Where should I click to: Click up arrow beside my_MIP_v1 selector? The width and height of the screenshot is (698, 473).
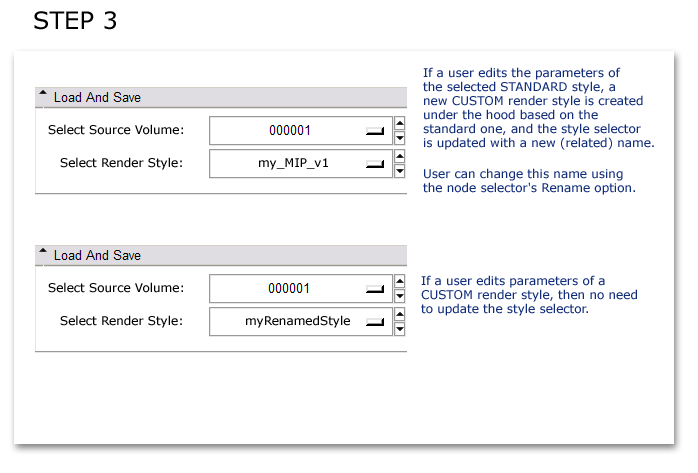click(x=400, y=156)
